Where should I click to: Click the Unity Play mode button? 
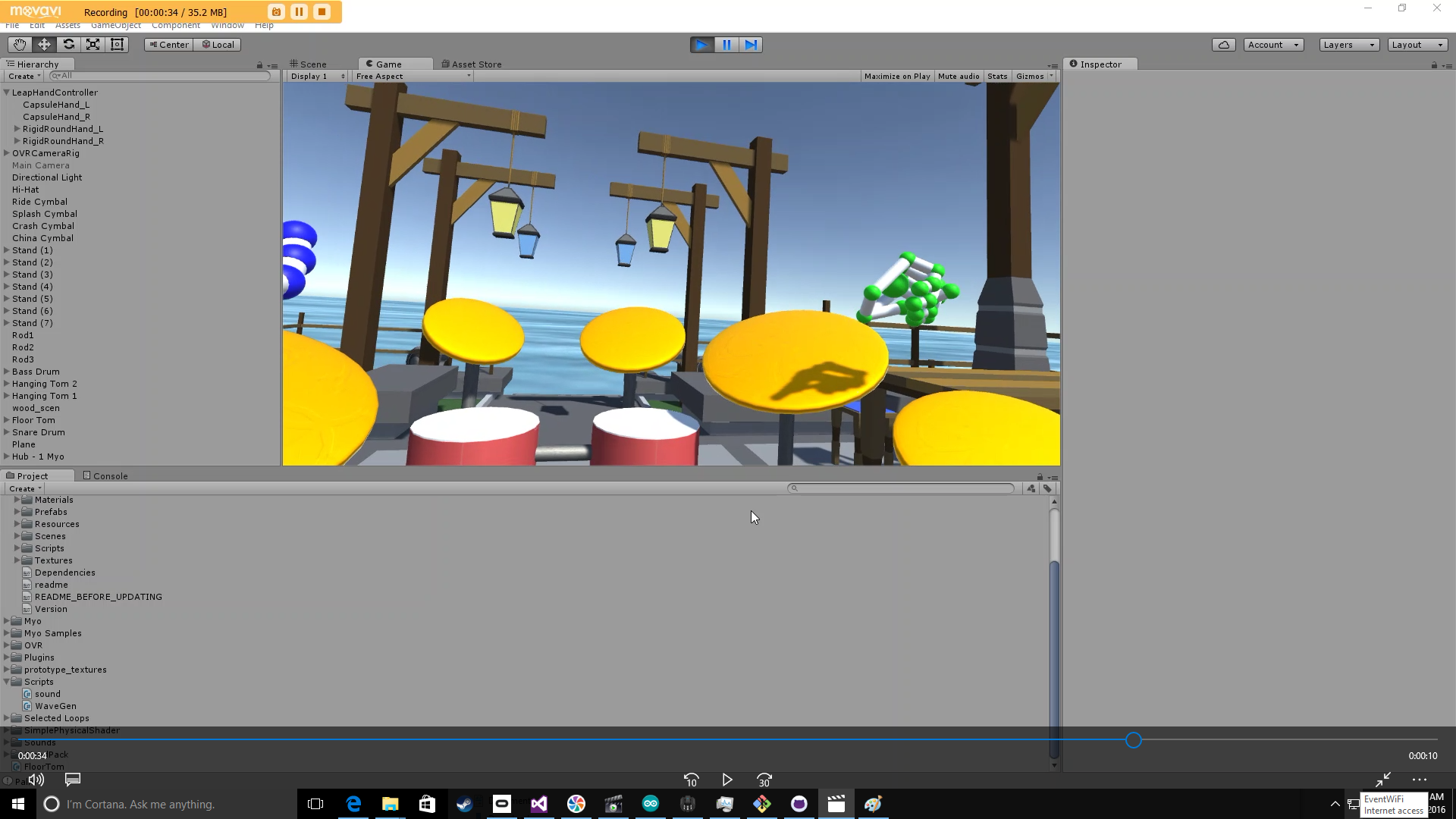pyautogui.click(x=701, y=45)
